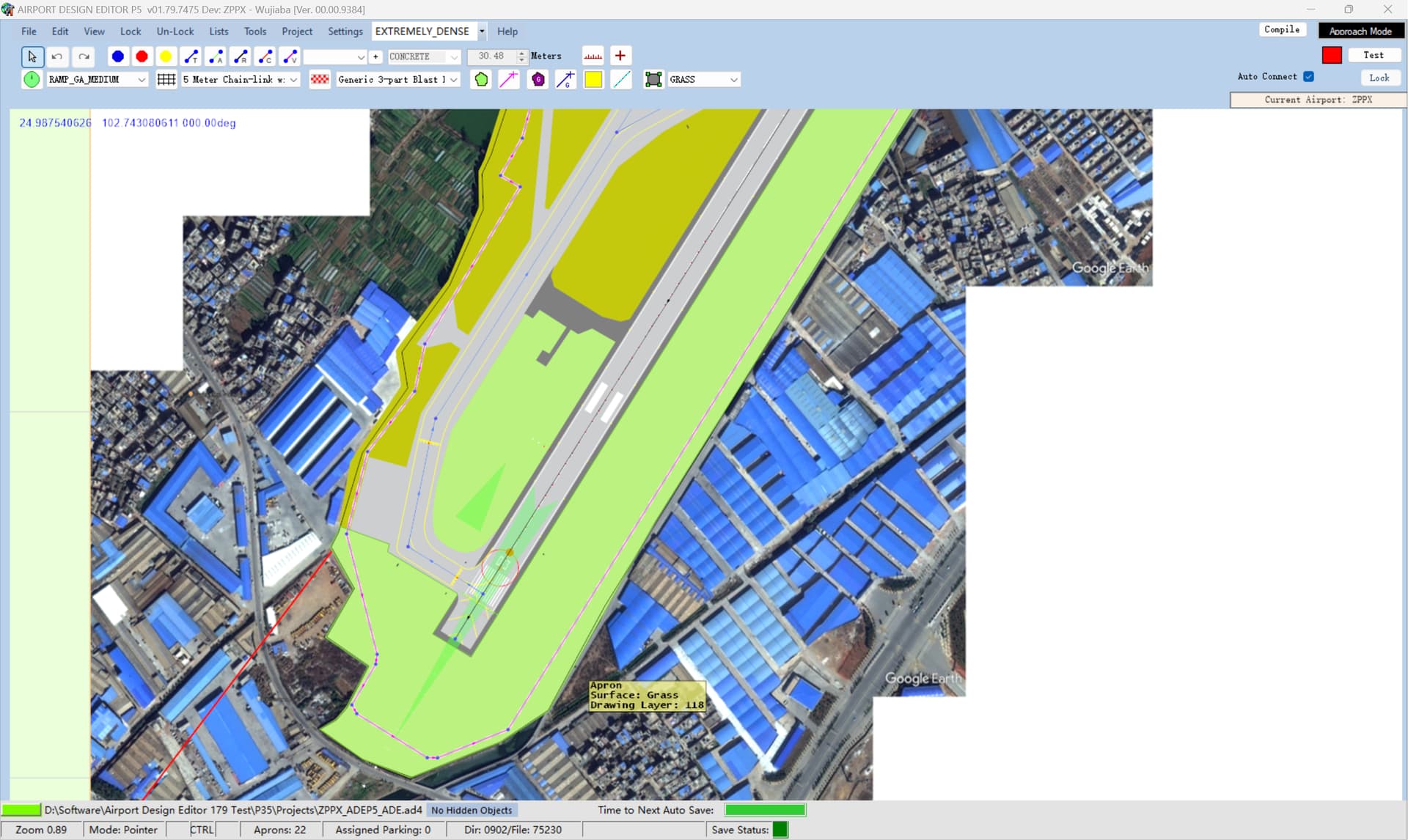The width and height of the screenshot is (1408, 840).
Task: Click the Approach Mode button
Action: pyautogui.click(x=1360, y=31)
